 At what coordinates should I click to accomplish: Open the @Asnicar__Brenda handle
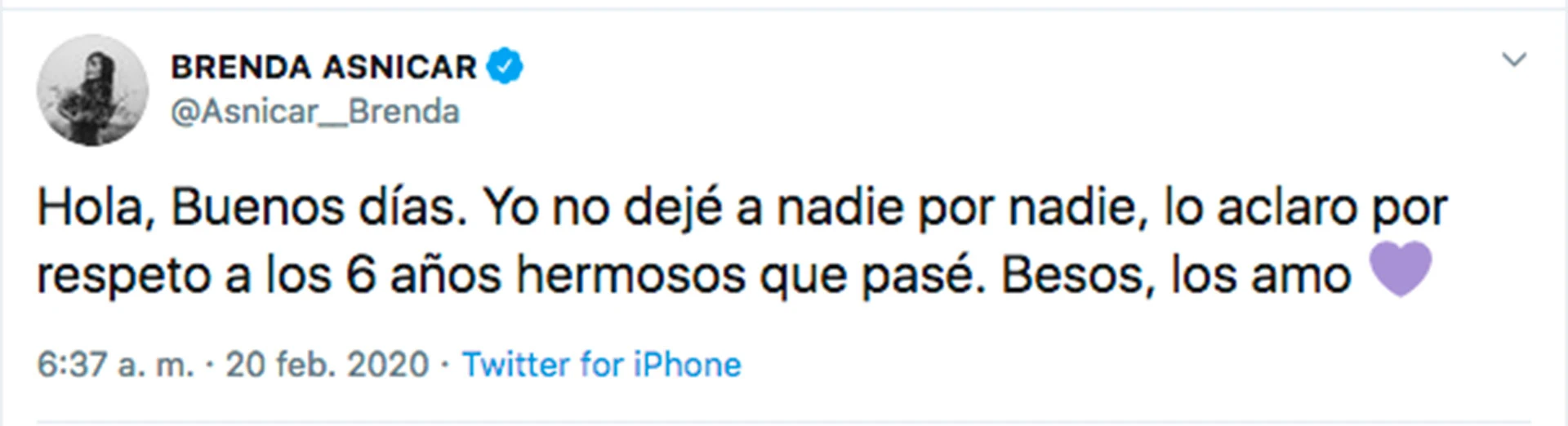(314, 112)
